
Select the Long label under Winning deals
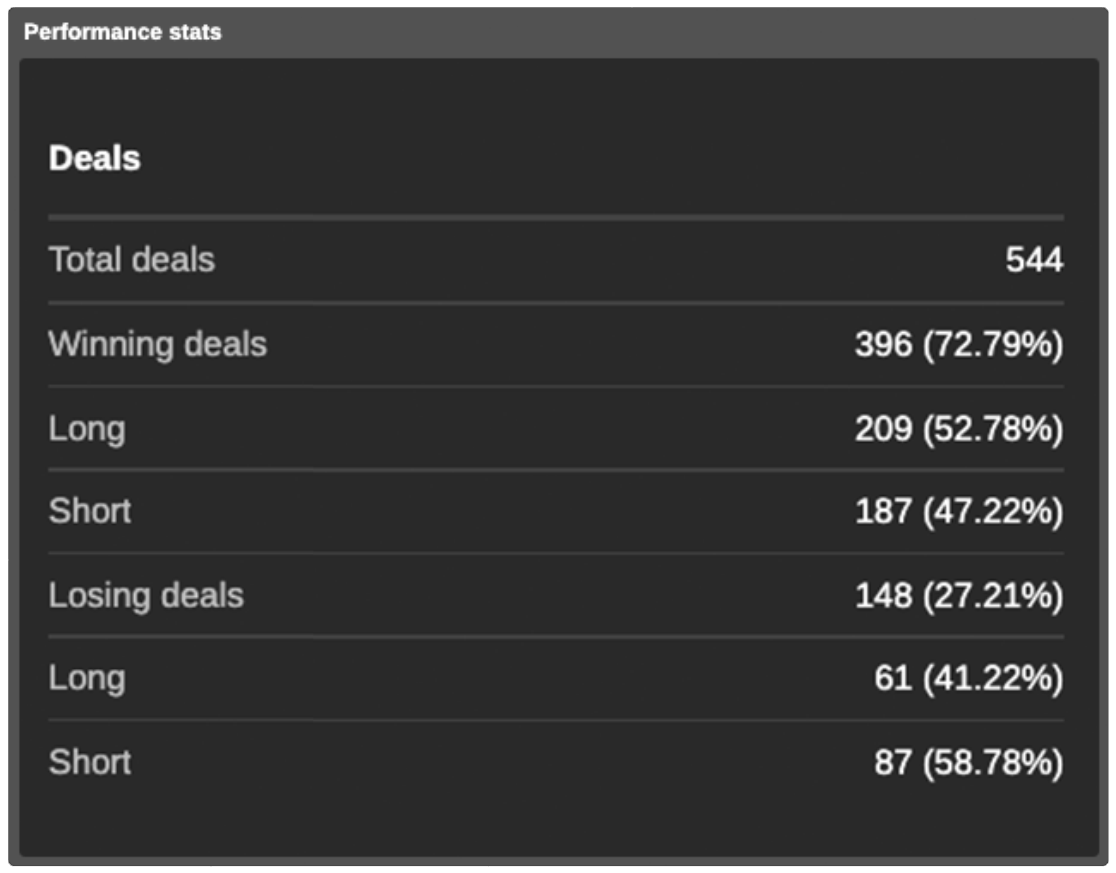(87, 429)
